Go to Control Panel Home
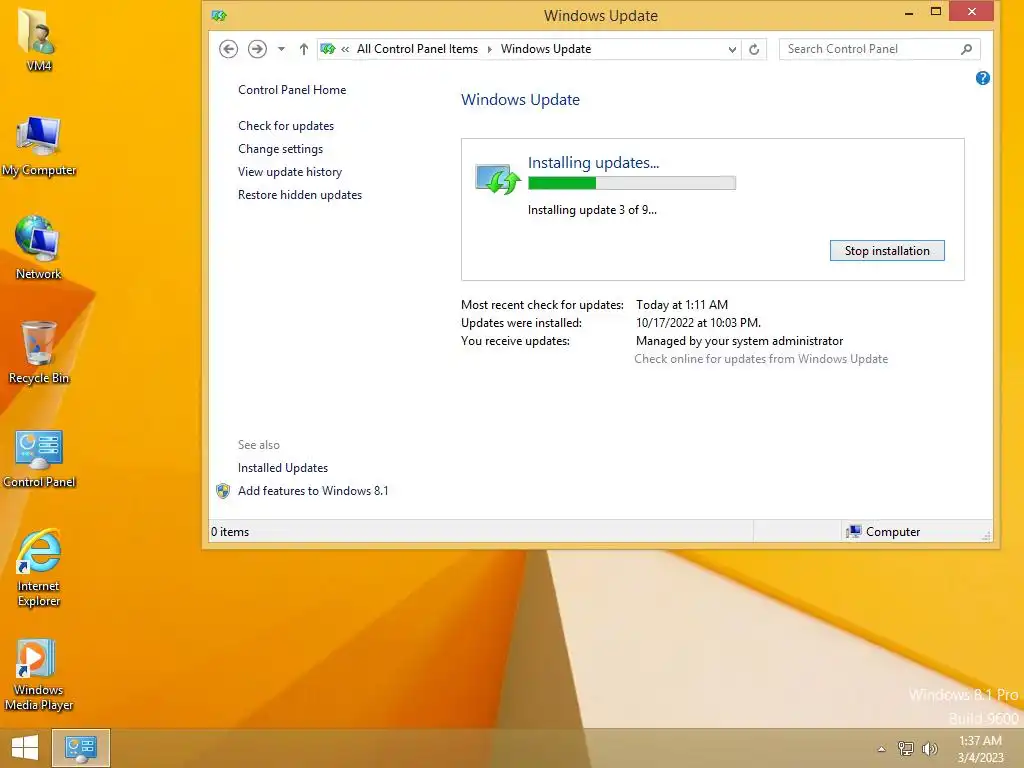 coord(292,90)
